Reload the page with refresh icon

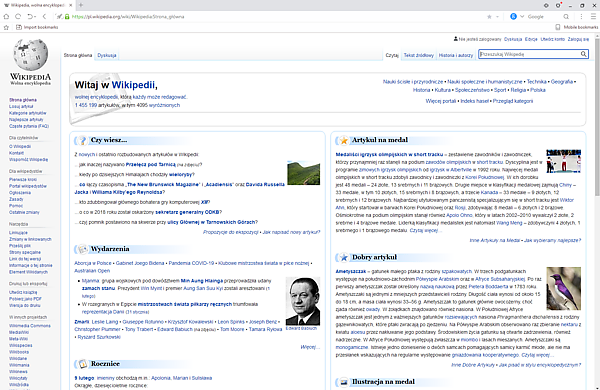(x=18, y=16)
